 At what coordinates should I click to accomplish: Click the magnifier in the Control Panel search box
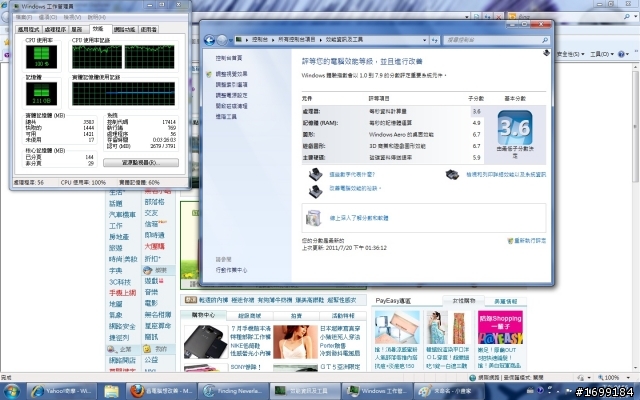[544, 40]
